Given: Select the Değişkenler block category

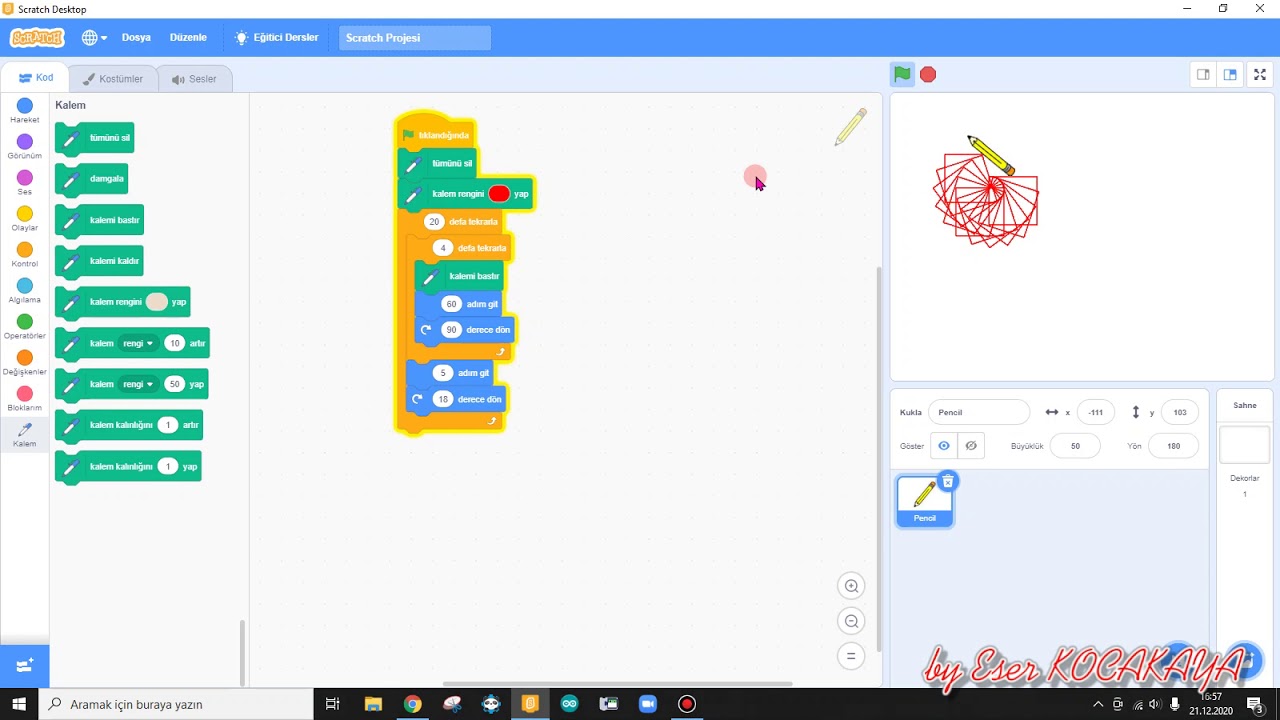Looking at the screenshot, I should tap(25, 363).
